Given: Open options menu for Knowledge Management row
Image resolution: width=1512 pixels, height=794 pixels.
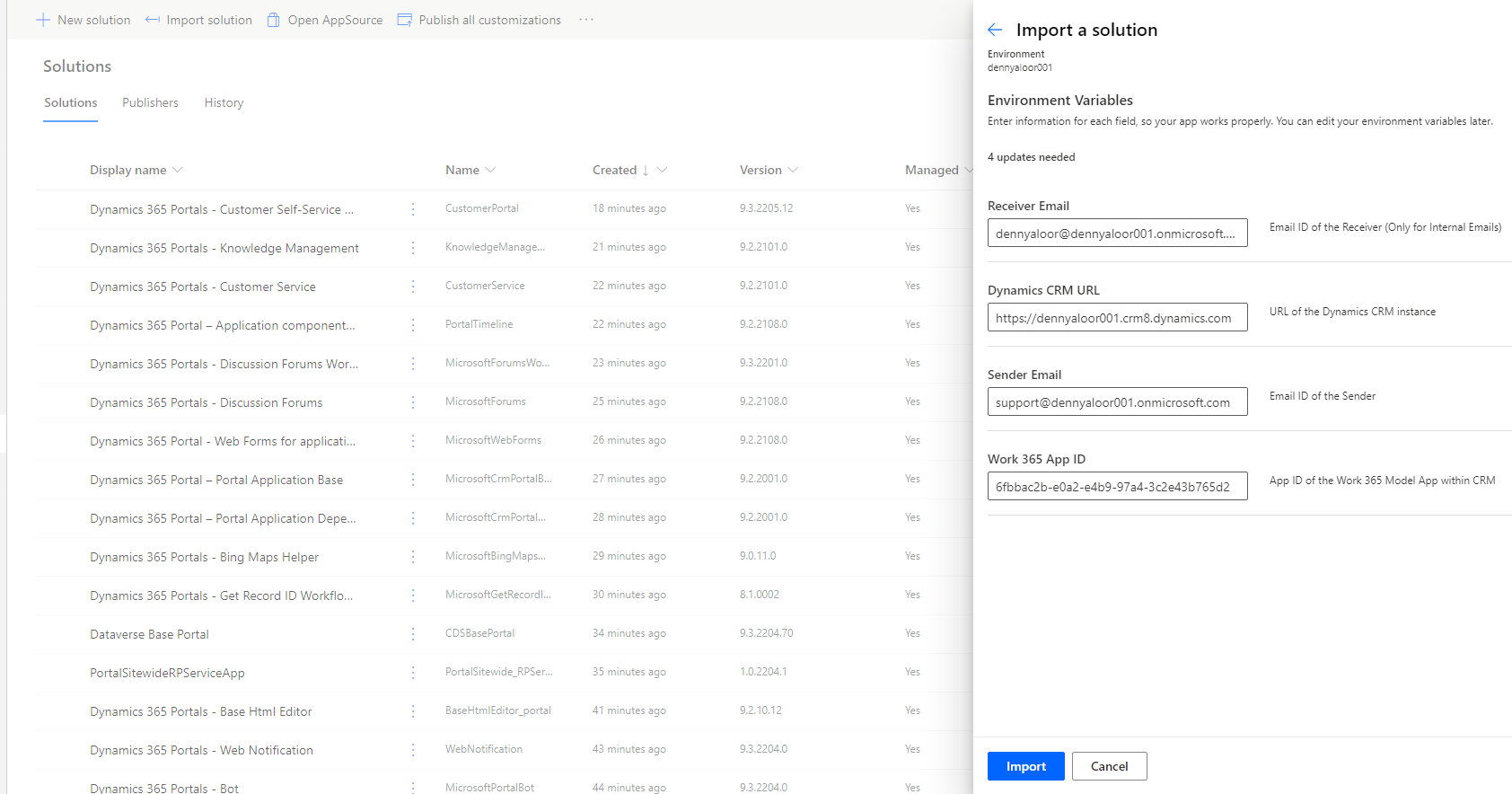Looking at the screenshot, I should [413, 248].
